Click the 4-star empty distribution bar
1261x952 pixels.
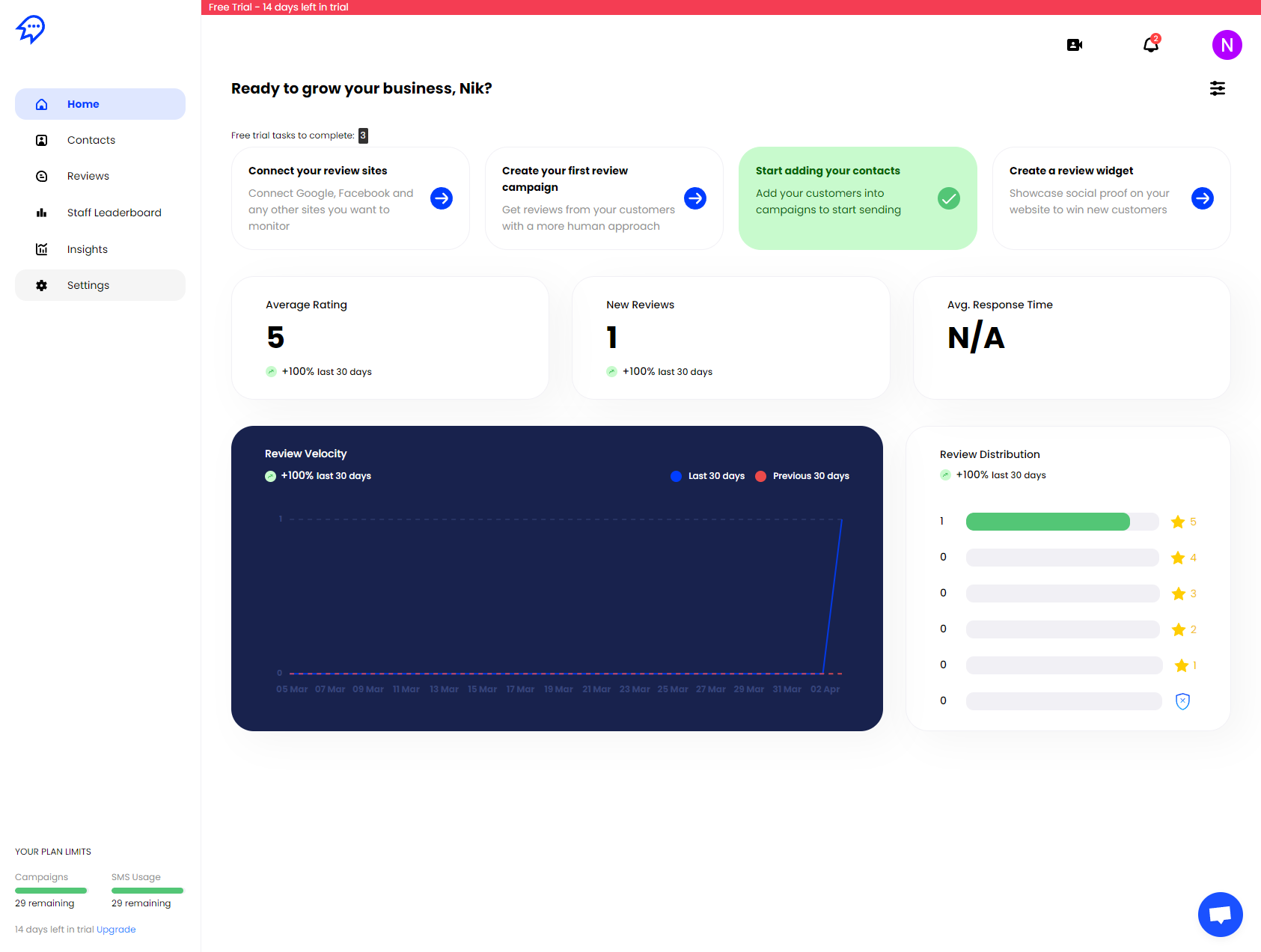(1063, 558)
